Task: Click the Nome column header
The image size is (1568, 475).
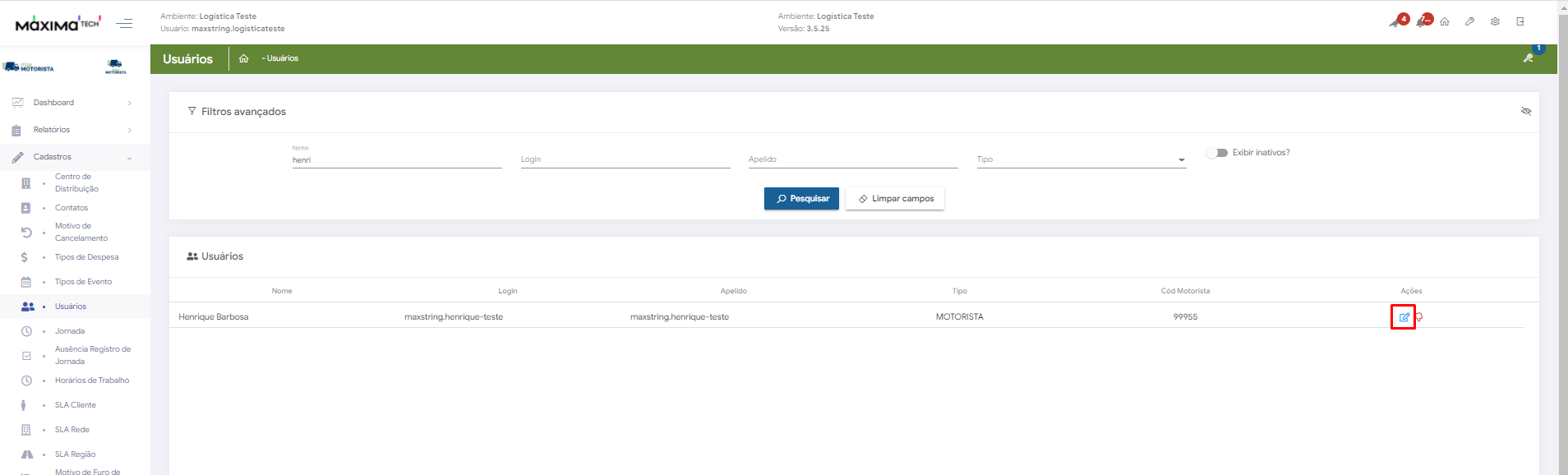Action: (282, 291)
